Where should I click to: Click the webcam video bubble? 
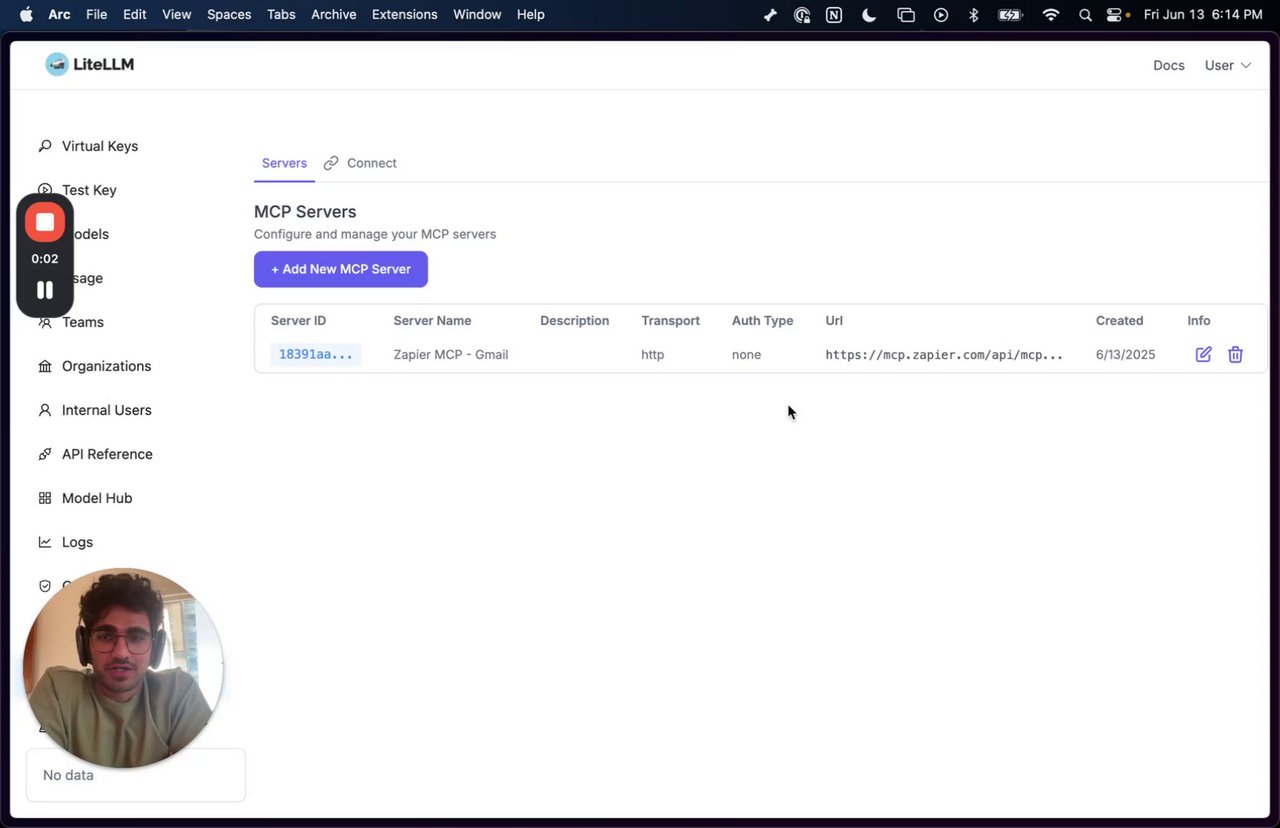[123, 668]
